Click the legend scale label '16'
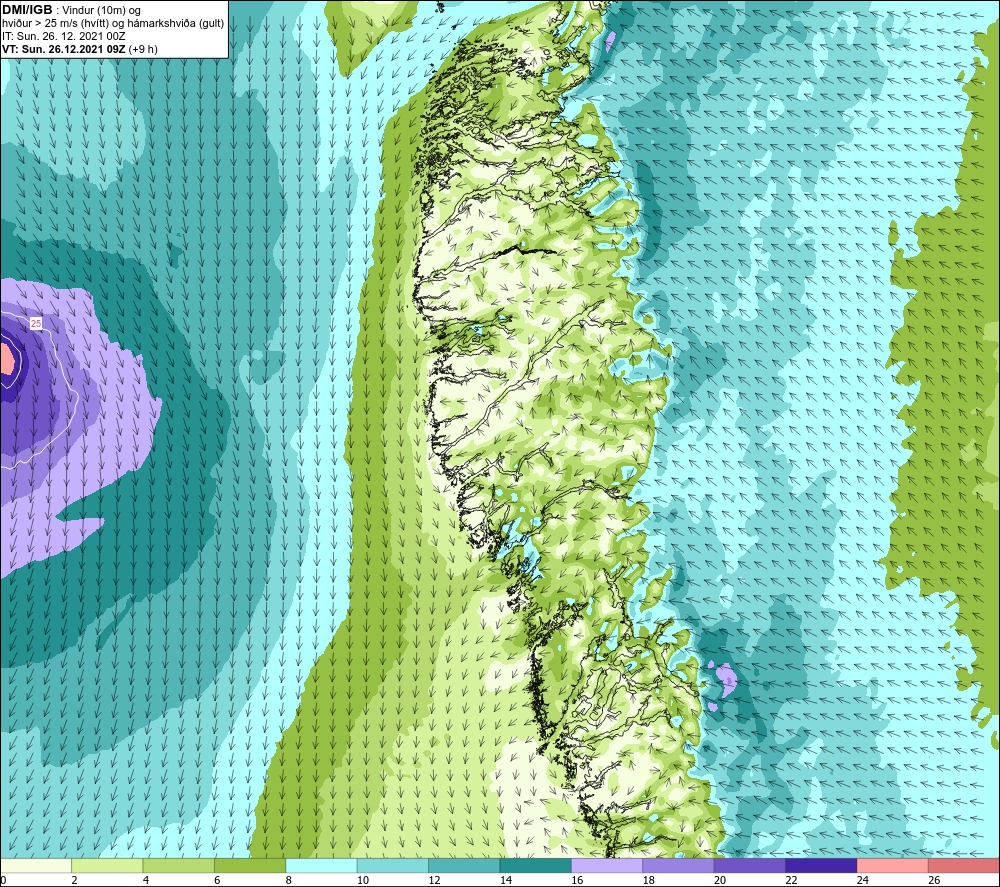This screenshot has width=1000, height=887. [577, 880]
